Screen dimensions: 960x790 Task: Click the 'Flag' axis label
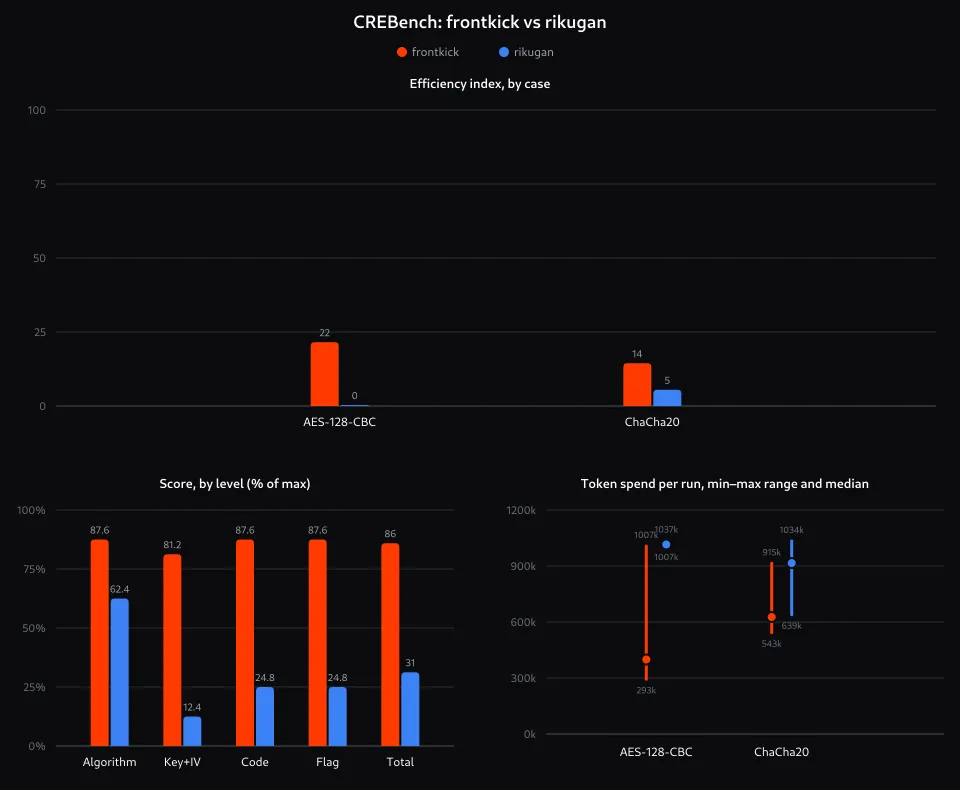328,762
